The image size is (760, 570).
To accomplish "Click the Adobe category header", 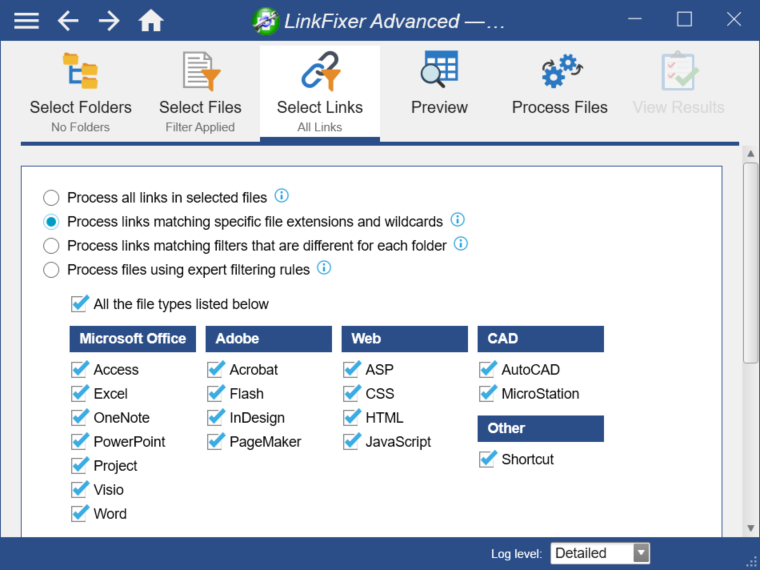I will (x=269, y=339).
